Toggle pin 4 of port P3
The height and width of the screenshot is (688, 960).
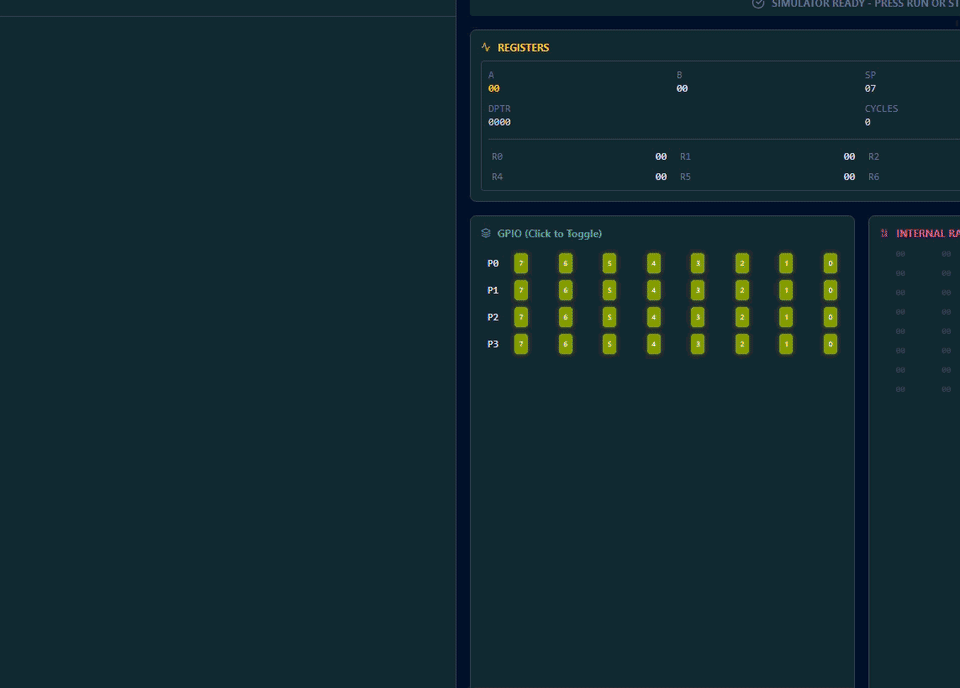pyautogui.click(x=653, y=343)
